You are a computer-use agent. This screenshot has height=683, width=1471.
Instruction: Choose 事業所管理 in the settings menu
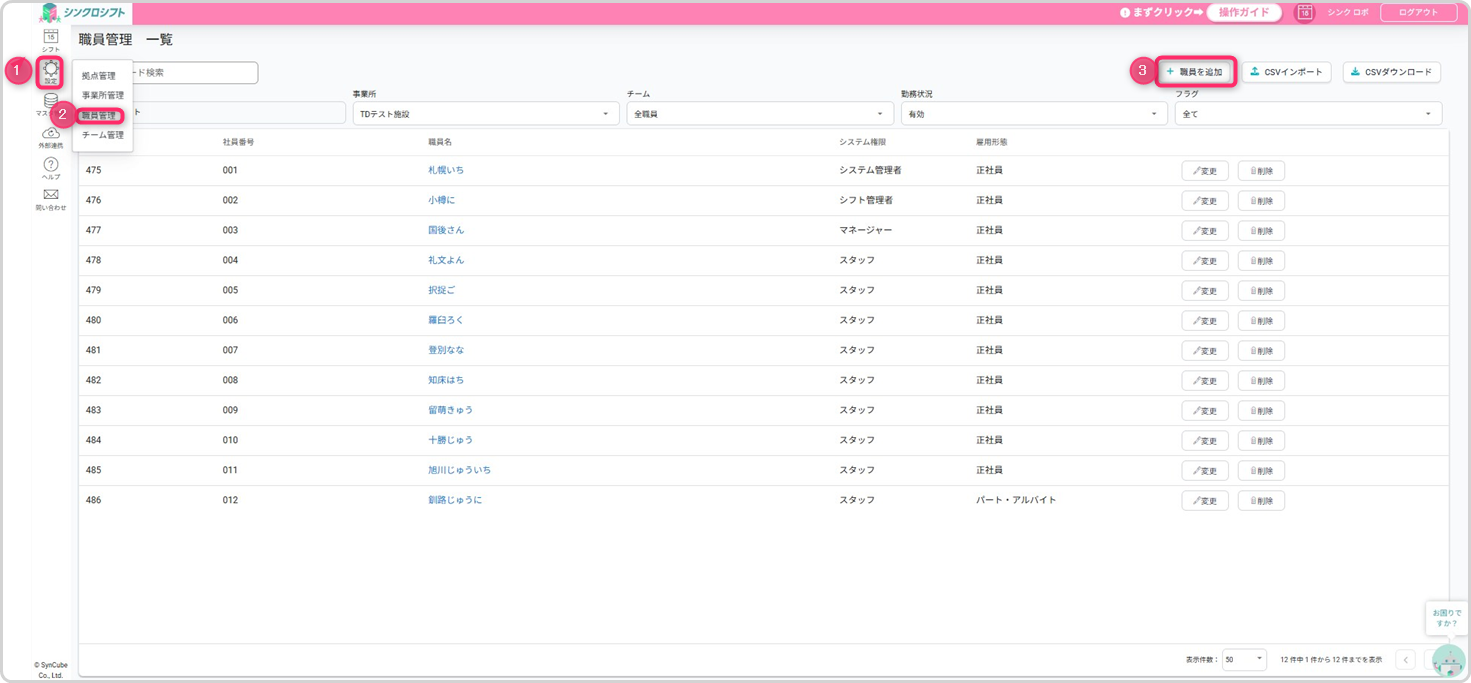[102, 95]
